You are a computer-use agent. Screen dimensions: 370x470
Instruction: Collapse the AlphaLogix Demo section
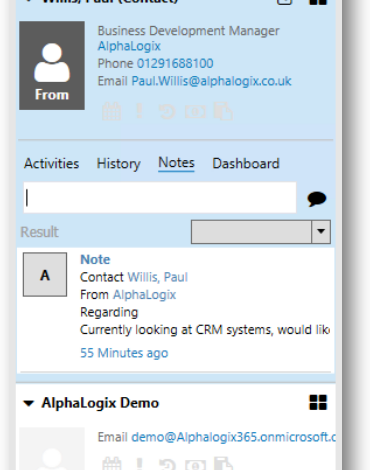click(29, 403)
